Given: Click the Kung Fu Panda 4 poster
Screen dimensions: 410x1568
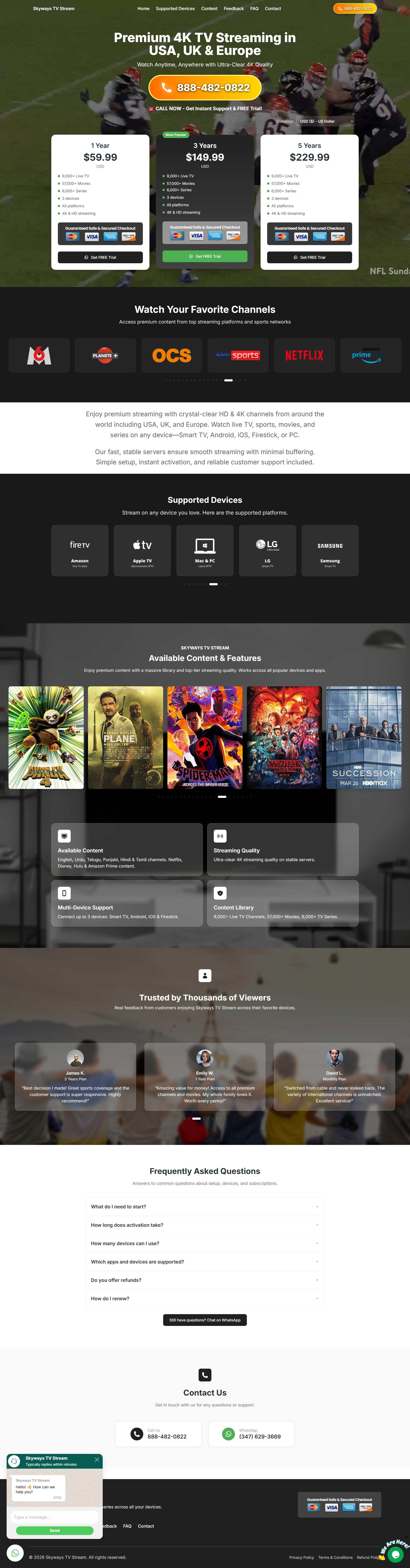Looking at the screenshot, I should coord(46,738).
